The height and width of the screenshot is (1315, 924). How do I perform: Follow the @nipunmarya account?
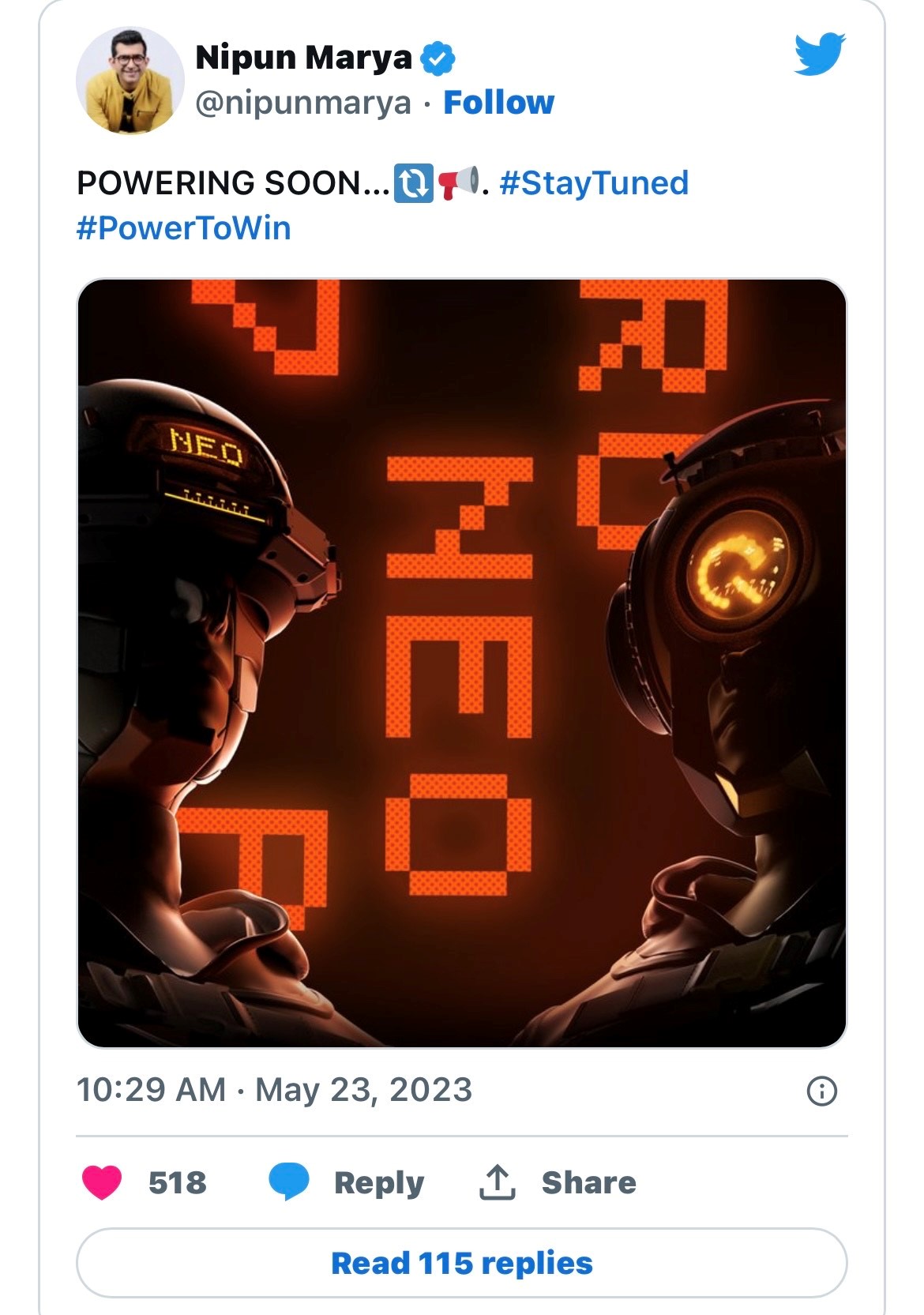(498, 103)
